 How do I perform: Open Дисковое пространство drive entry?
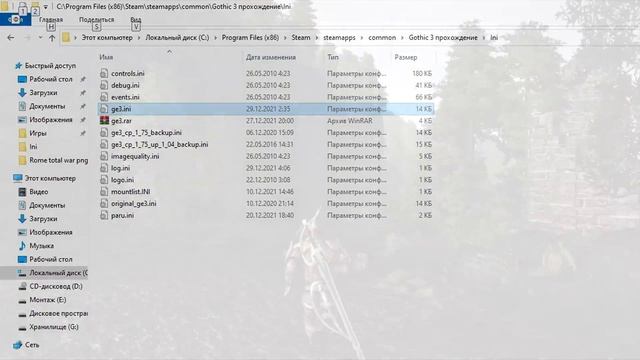[x=58, y=313]
